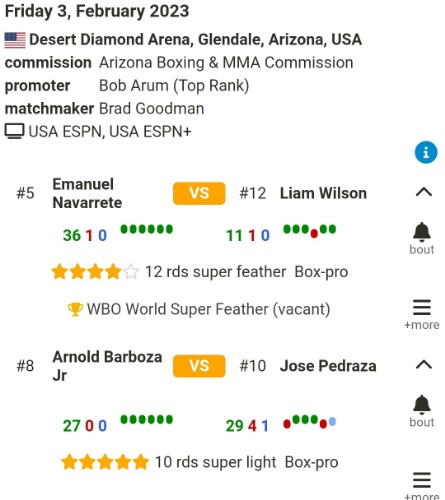Viewport: 445px width, 500px height.
Task: Click Liam Wilson's last-six results dots
Action: click(310, 231)
